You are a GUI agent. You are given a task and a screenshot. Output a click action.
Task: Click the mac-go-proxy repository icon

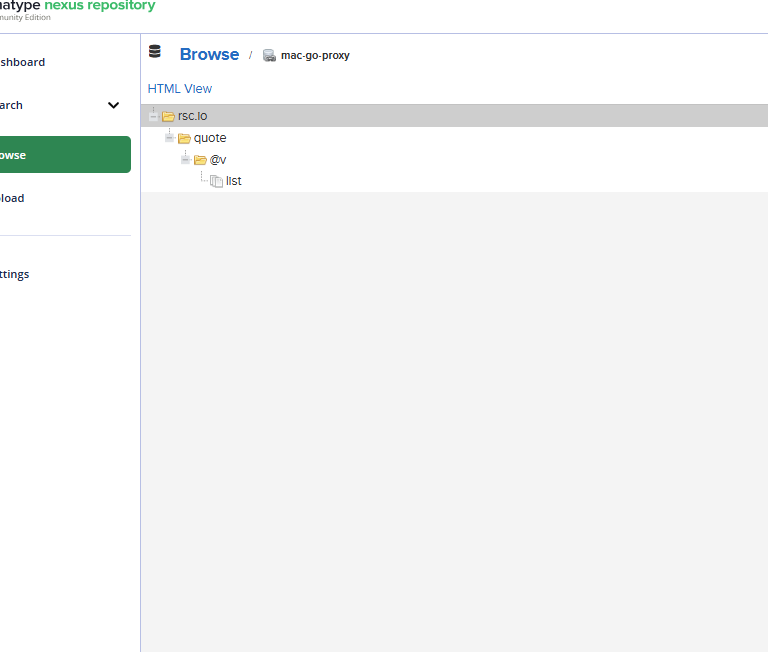point(269,56)
